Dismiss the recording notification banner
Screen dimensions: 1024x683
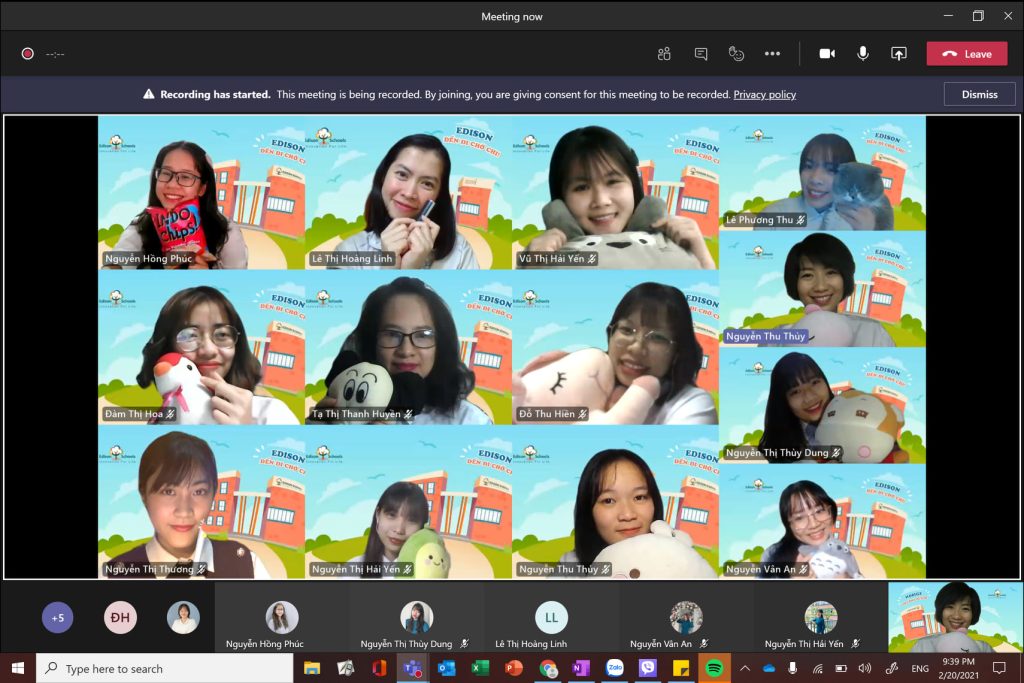[x=979, y=94]
